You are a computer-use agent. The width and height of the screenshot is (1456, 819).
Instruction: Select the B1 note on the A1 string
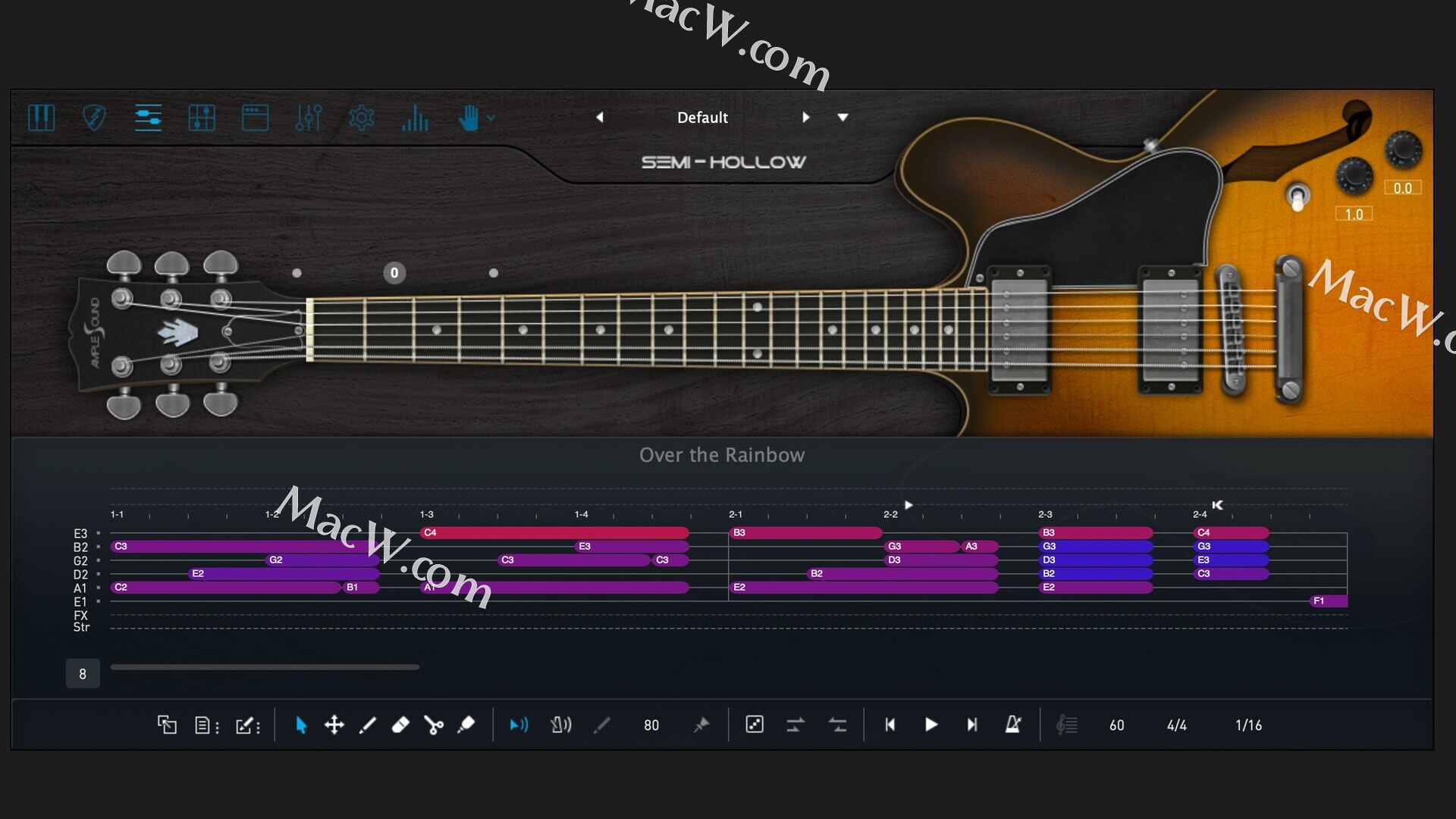point(361,588)
